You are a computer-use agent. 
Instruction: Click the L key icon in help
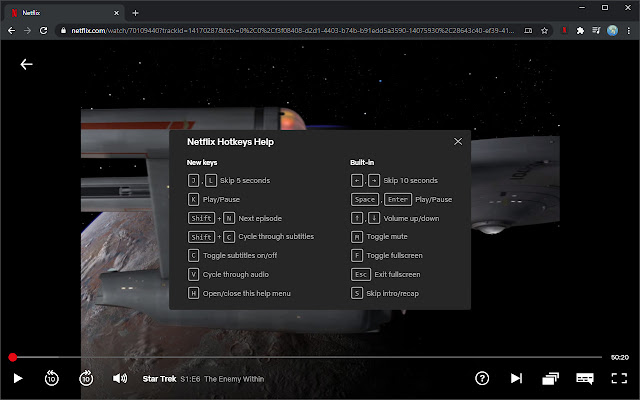coord(211,180)
